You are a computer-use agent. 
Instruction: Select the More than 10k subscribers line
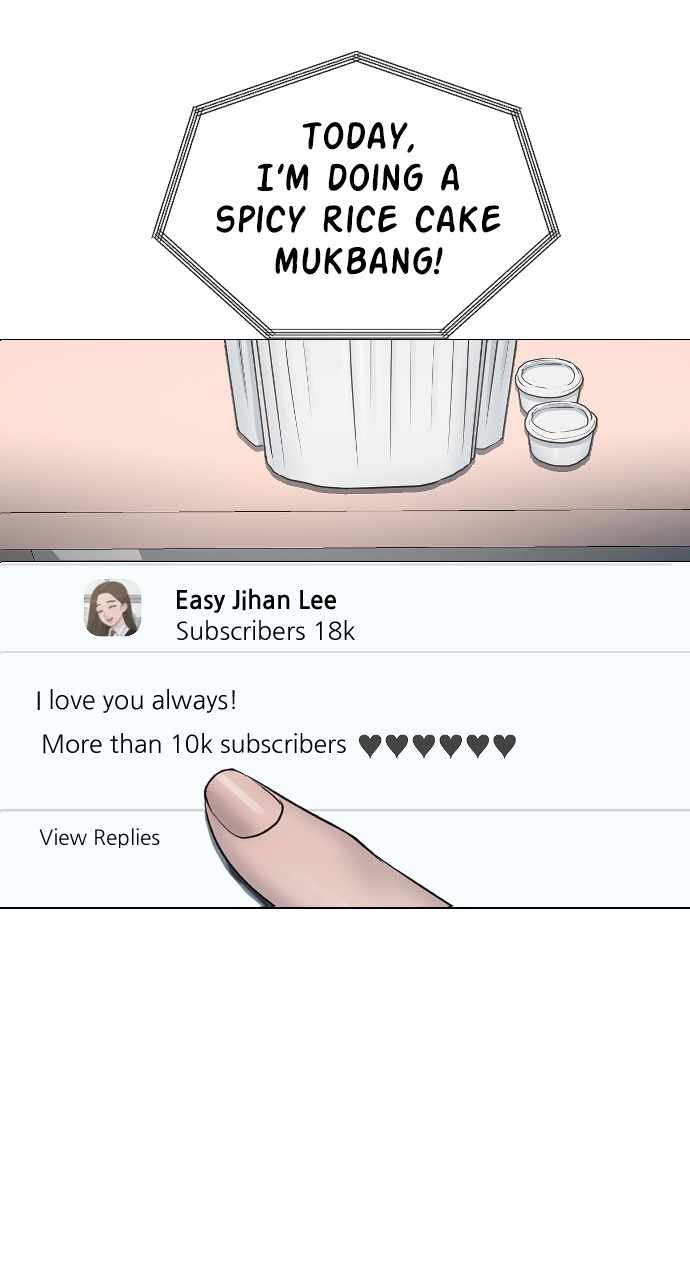pos(193,744)
